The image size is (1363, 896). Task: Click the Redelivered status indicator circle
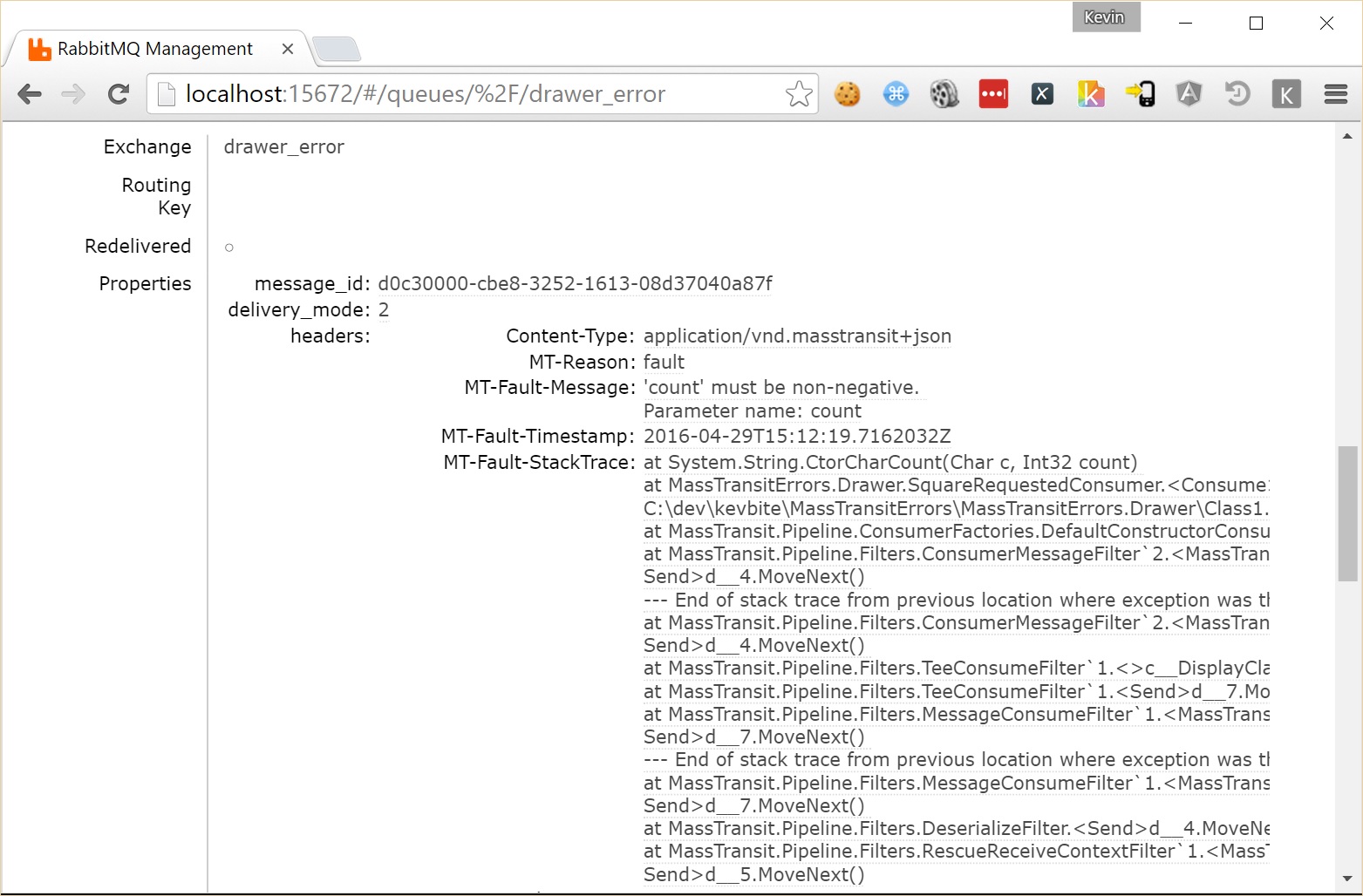(229, 248)
